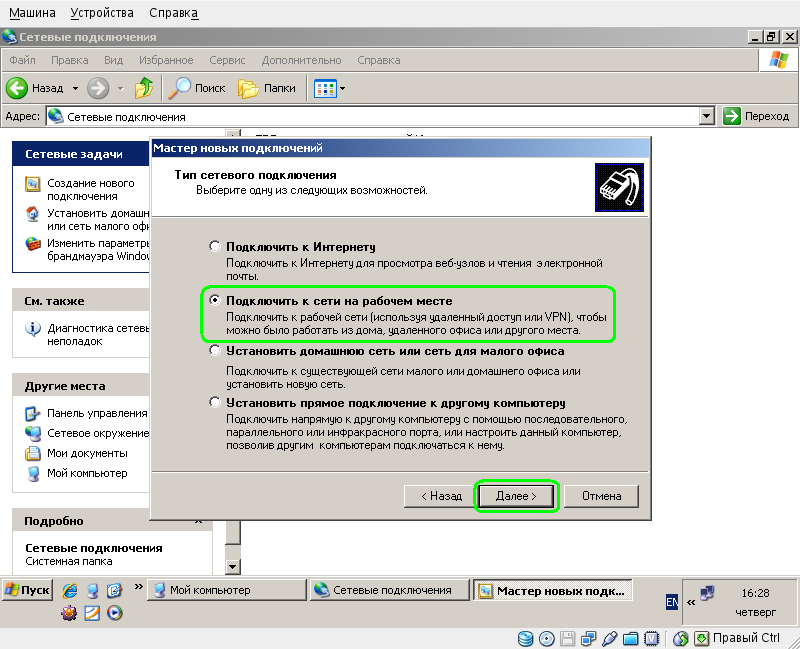Screen dimensions: 800x649
Task: Click 'Создание нового подключения' task link
Action: click(91, 189)
